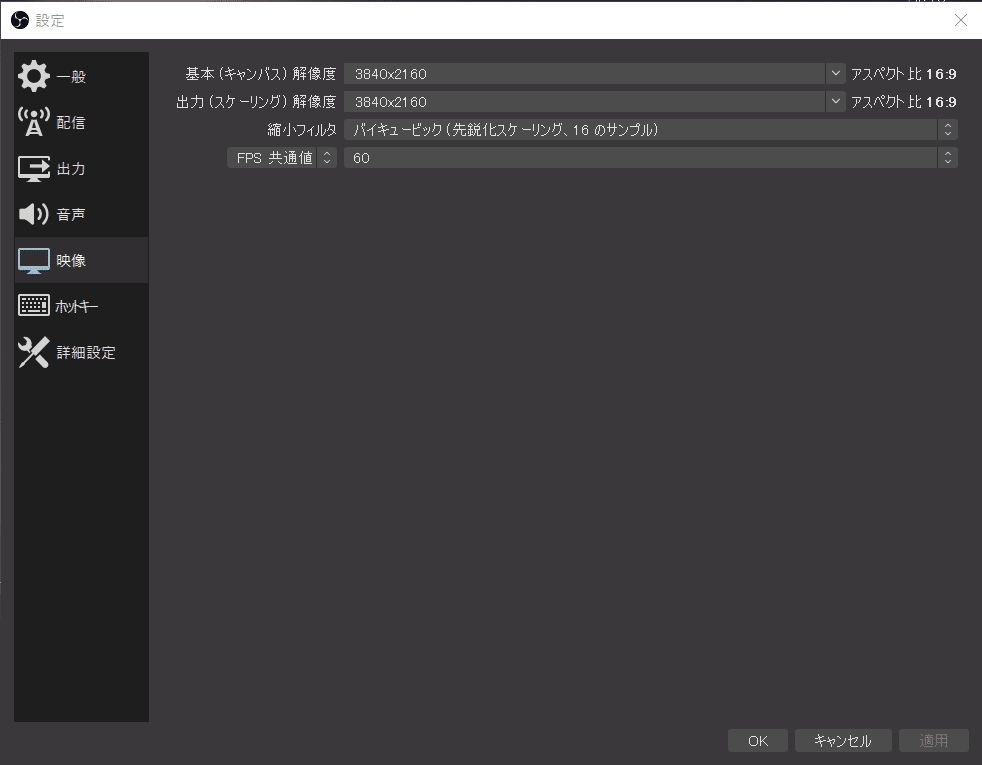Click the 適用 (Apply) button
This screenshot has height=765, width=982.
tap(933, 740)
